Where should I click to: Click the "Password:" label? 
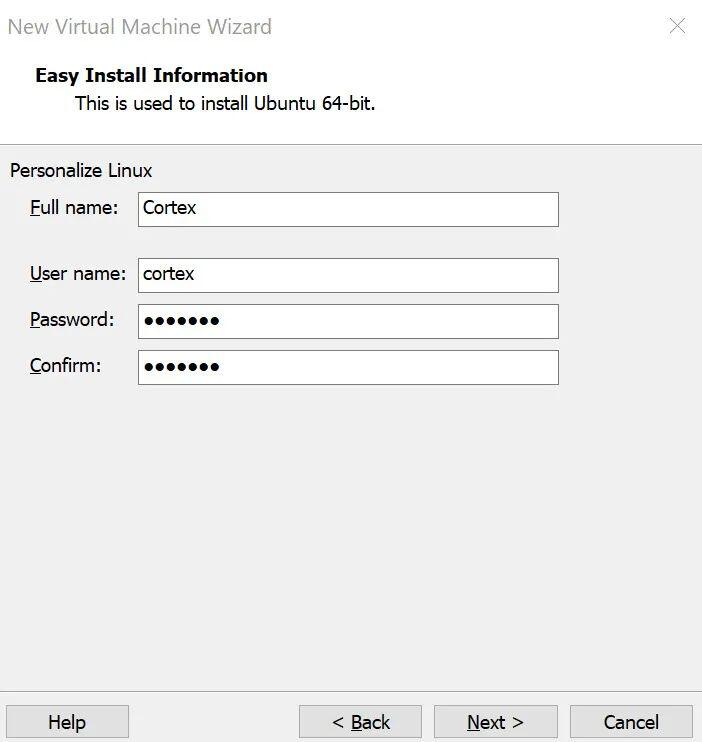click(x=72, y=320)
